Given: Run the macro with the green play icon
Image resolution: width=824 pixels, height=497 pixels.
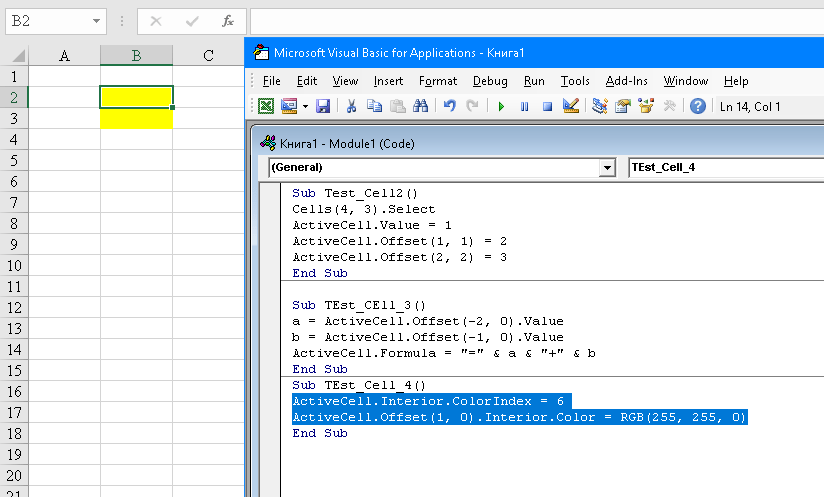Looking at the screenshot, I should tap(501, 107).
